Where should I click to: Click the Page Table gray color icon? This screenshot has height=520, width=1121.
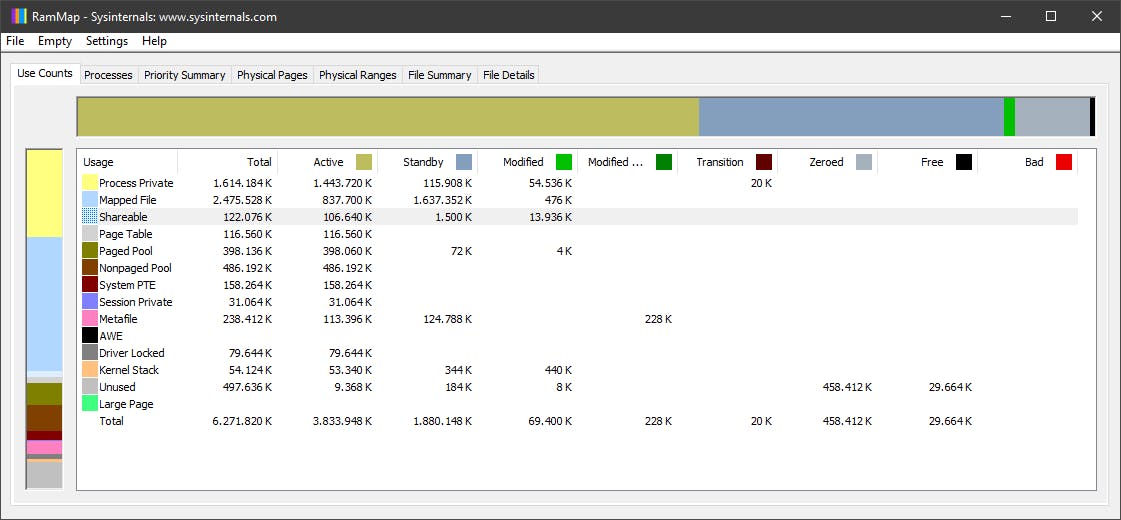[x=89, y=234]
